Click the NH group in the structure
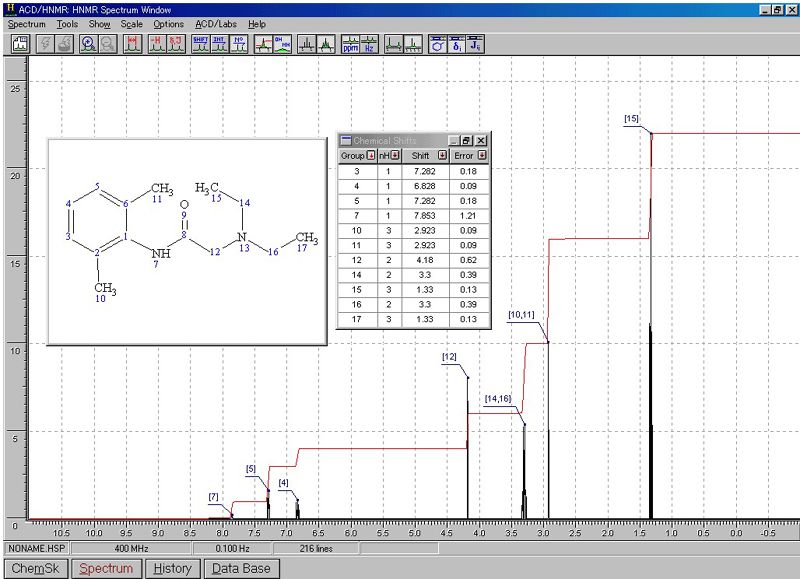The image size is (800, 579). (x=161, y=253)
